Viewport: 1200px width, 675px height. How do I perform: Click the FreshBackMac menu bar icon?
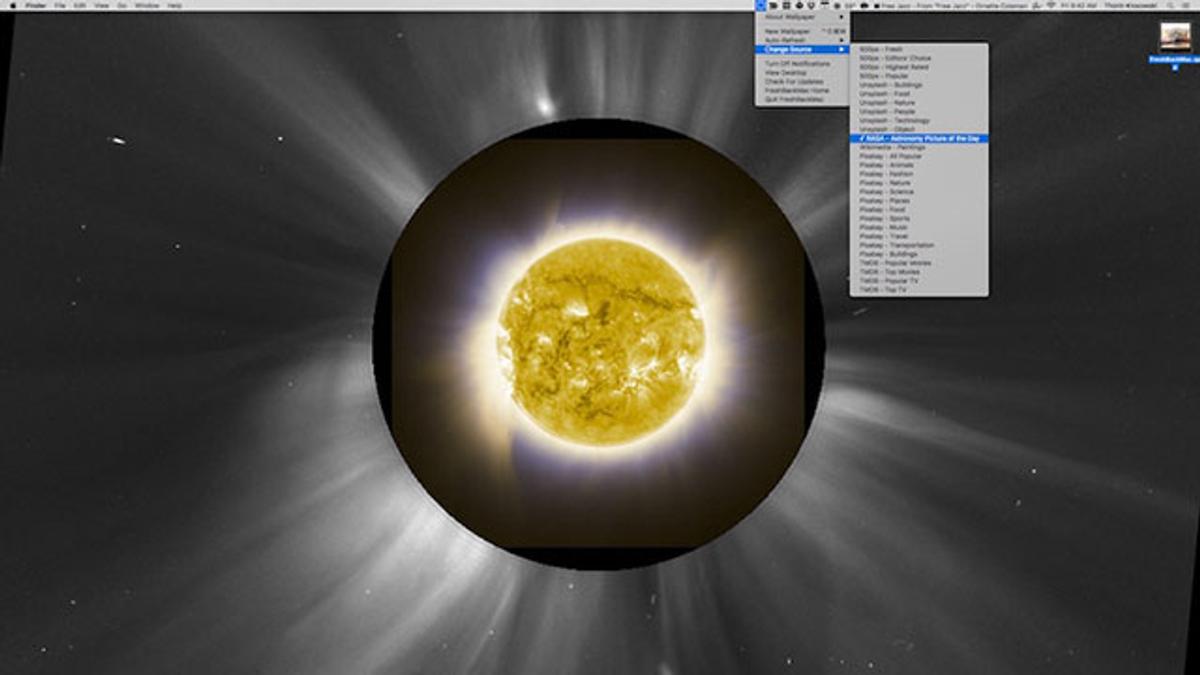click(761, 5)
